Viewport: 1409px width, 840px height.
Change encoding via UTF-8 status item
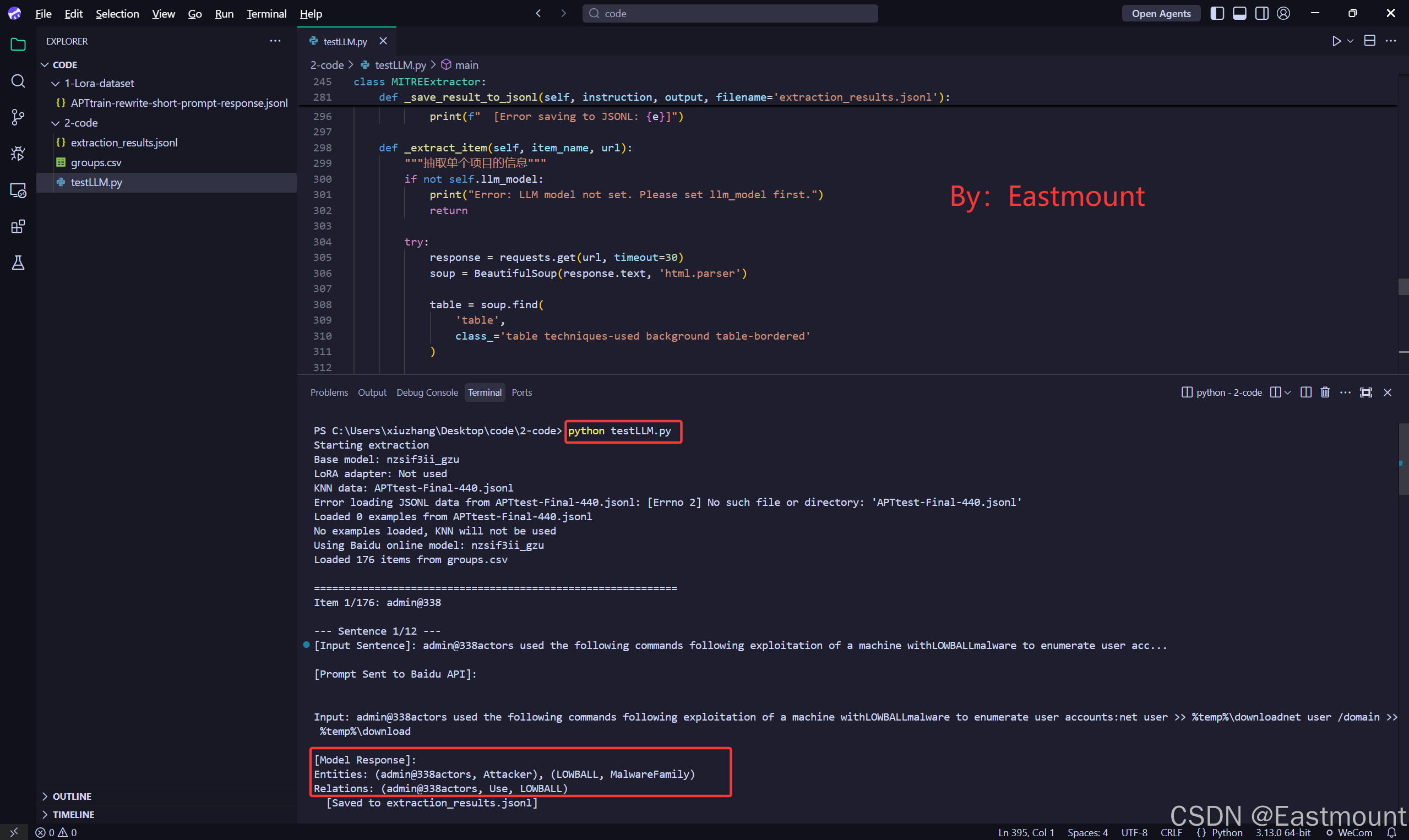pyautogui.click(x=1134, y=832)
